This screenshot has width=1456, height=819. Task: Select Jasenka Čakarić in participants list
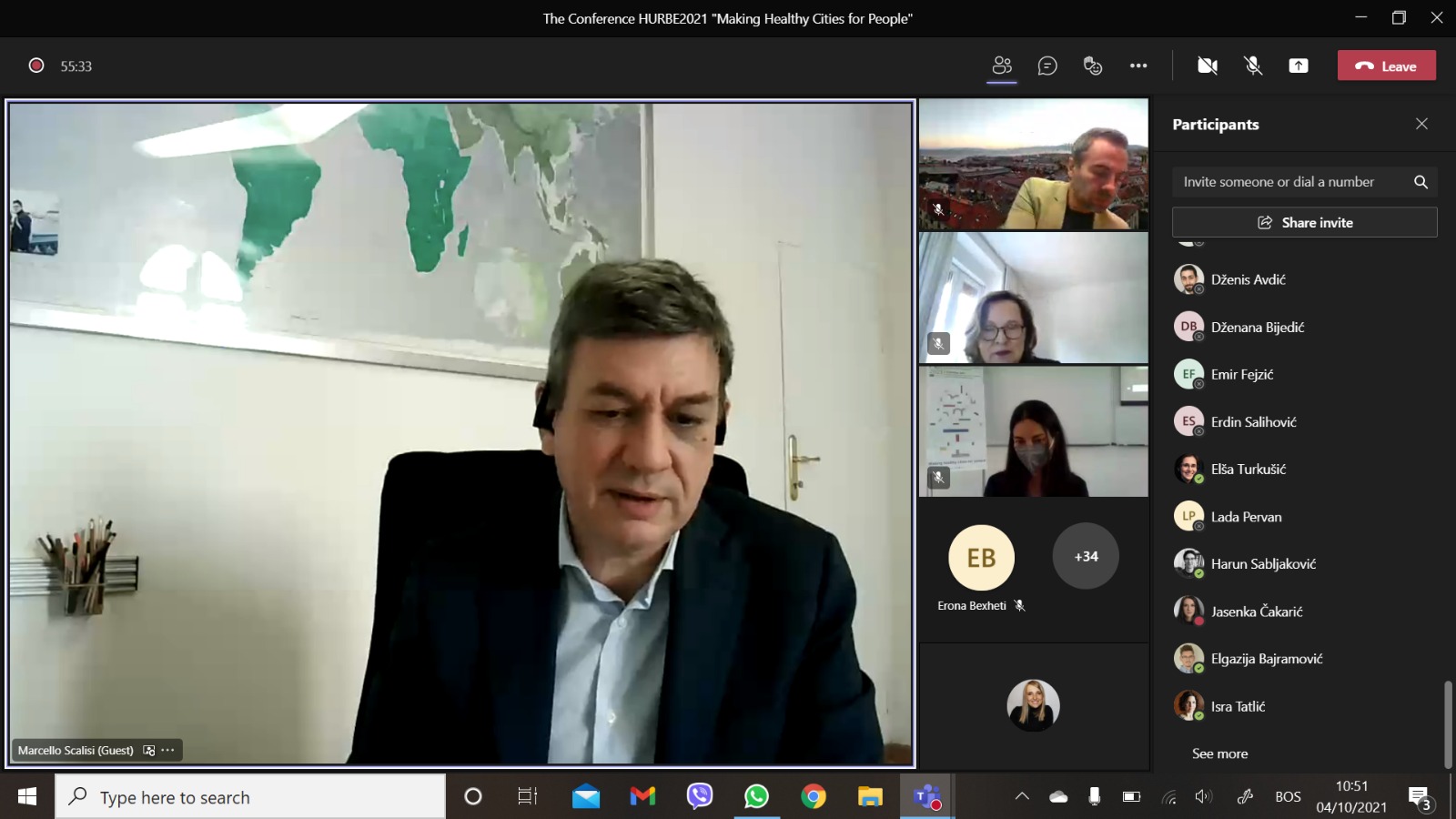click(x=1256, y=612)
